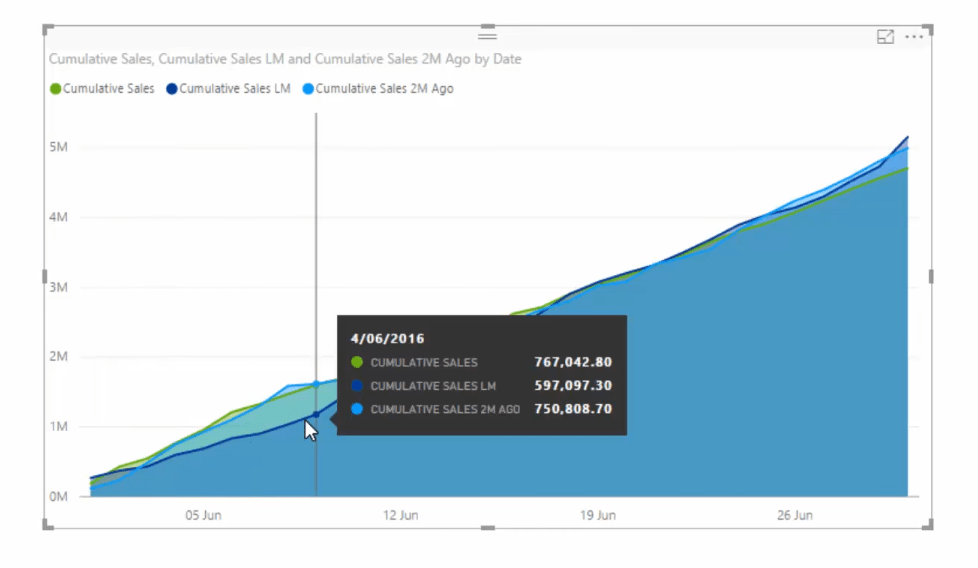Click the 767,042.80 tooltip value
Image resolution: width=978 pixels, height=568 pixels.
(x=573, y=362)
